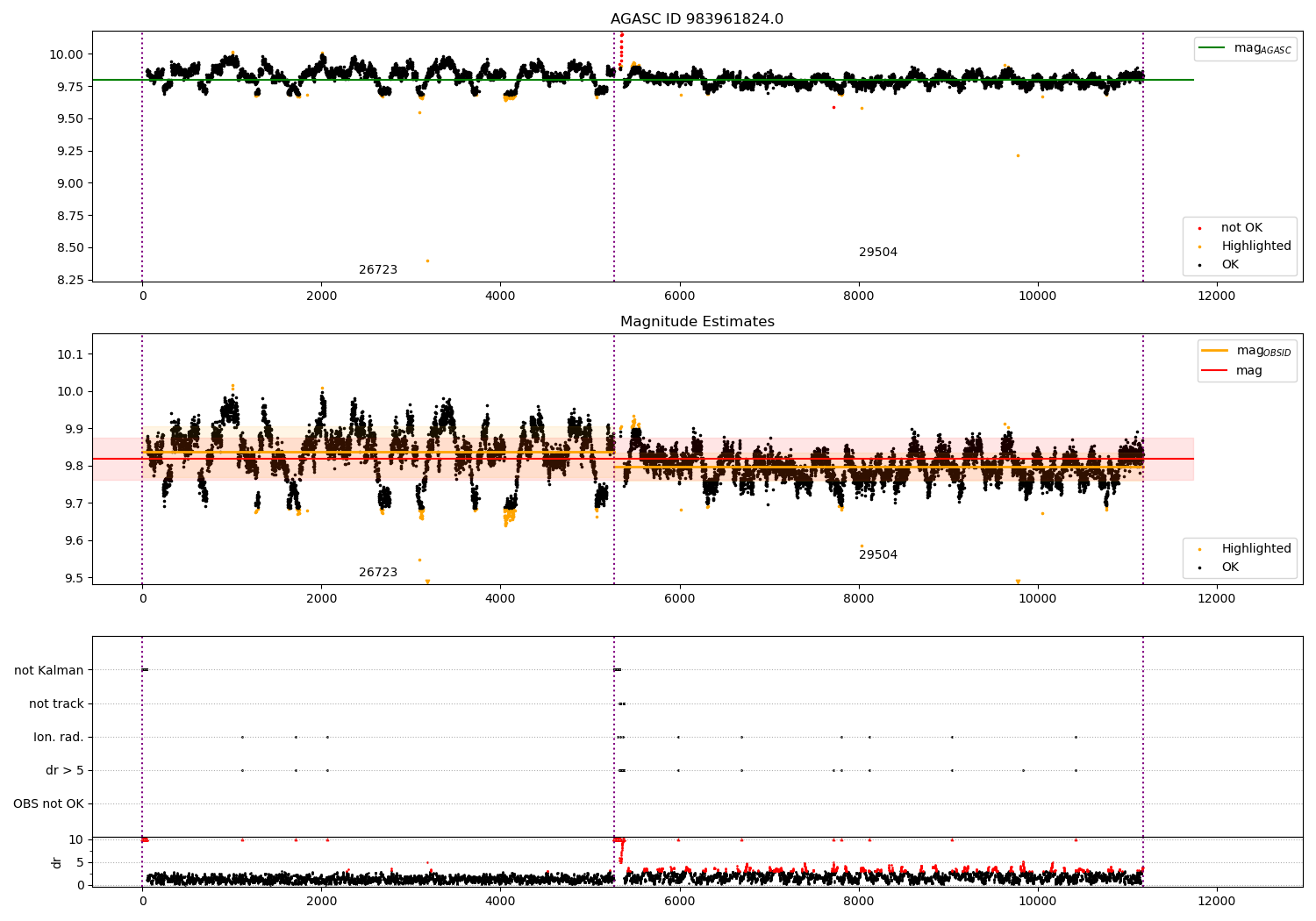
Task: Click 'OK' in the Magnitude Estimates legend
Action: tap(1230, 567)
